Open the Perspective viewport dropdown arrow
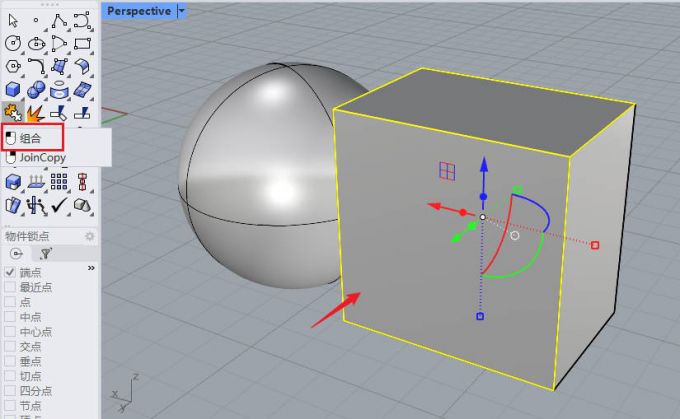Viewport: 680px width, 419px height. click(181, 11)
